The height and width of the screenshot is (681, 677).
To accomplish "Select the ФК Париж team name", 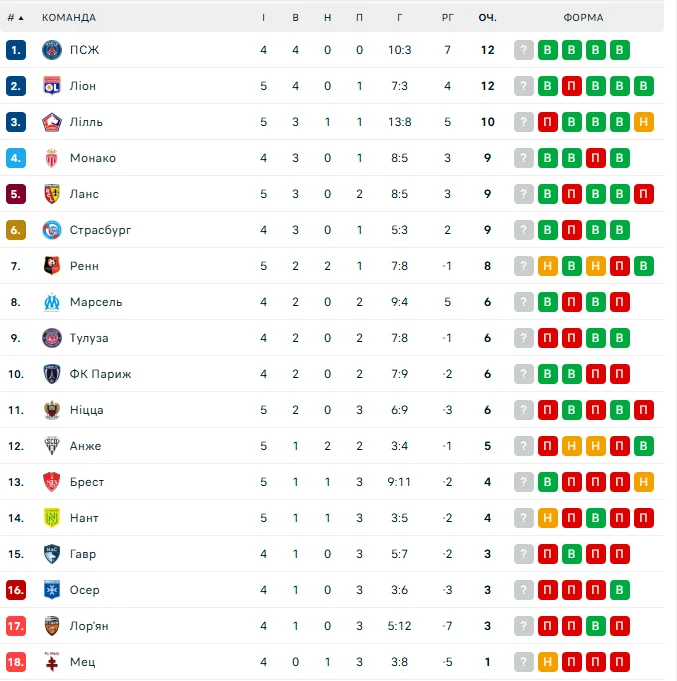I will [x=100, y=374].
